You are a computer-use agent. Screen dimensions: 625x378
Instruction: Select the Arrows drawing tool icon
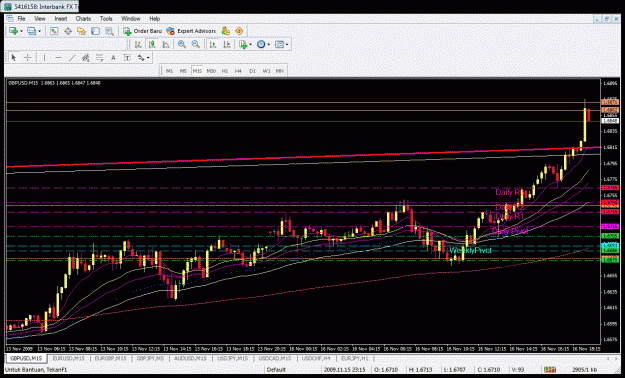[141, 58]
